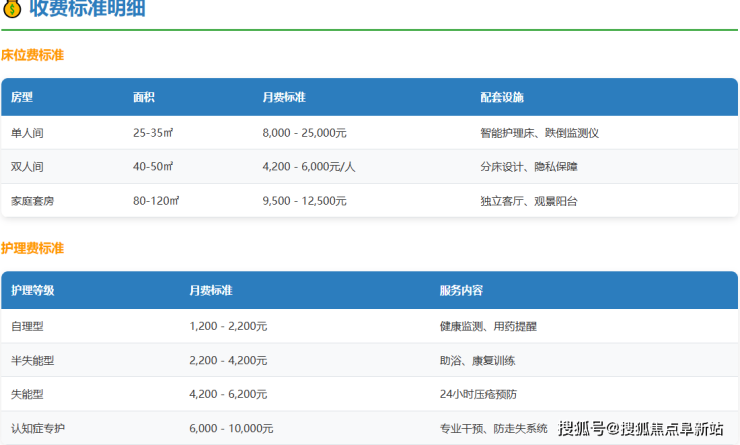Click the 智能护理床、跌倒监测仪 facilities cell
The height and width of the screenshot is (445, 740).
click(539, 132)
